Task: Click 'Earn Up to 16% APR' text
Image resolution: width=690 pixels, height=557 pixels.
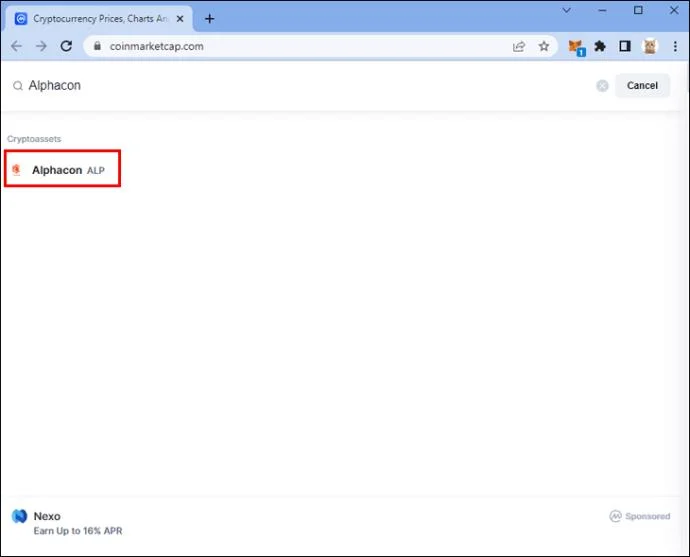Action: (x=78, y=531)
